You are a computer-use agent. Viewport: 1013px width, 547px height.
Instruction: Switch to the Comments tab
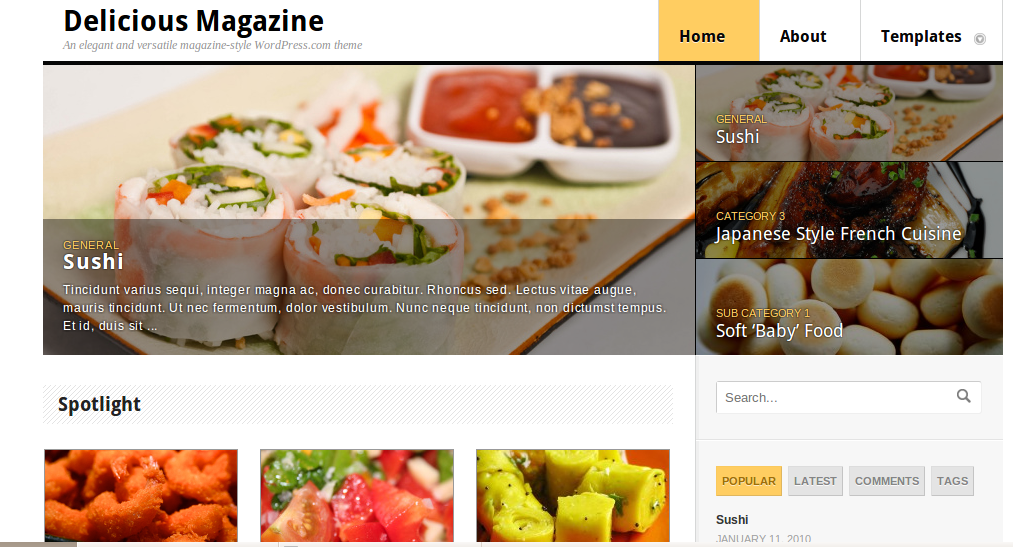pos(886,481)
